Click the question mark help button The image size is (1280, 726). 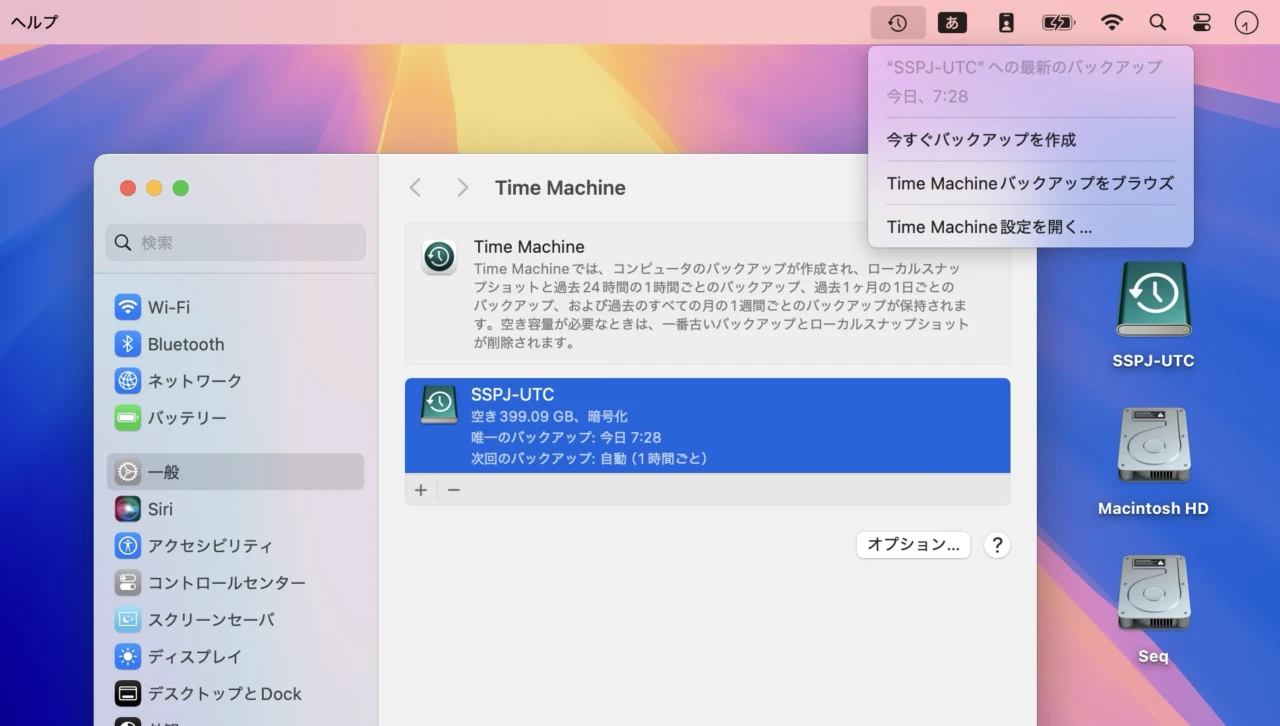click(997, 545)
